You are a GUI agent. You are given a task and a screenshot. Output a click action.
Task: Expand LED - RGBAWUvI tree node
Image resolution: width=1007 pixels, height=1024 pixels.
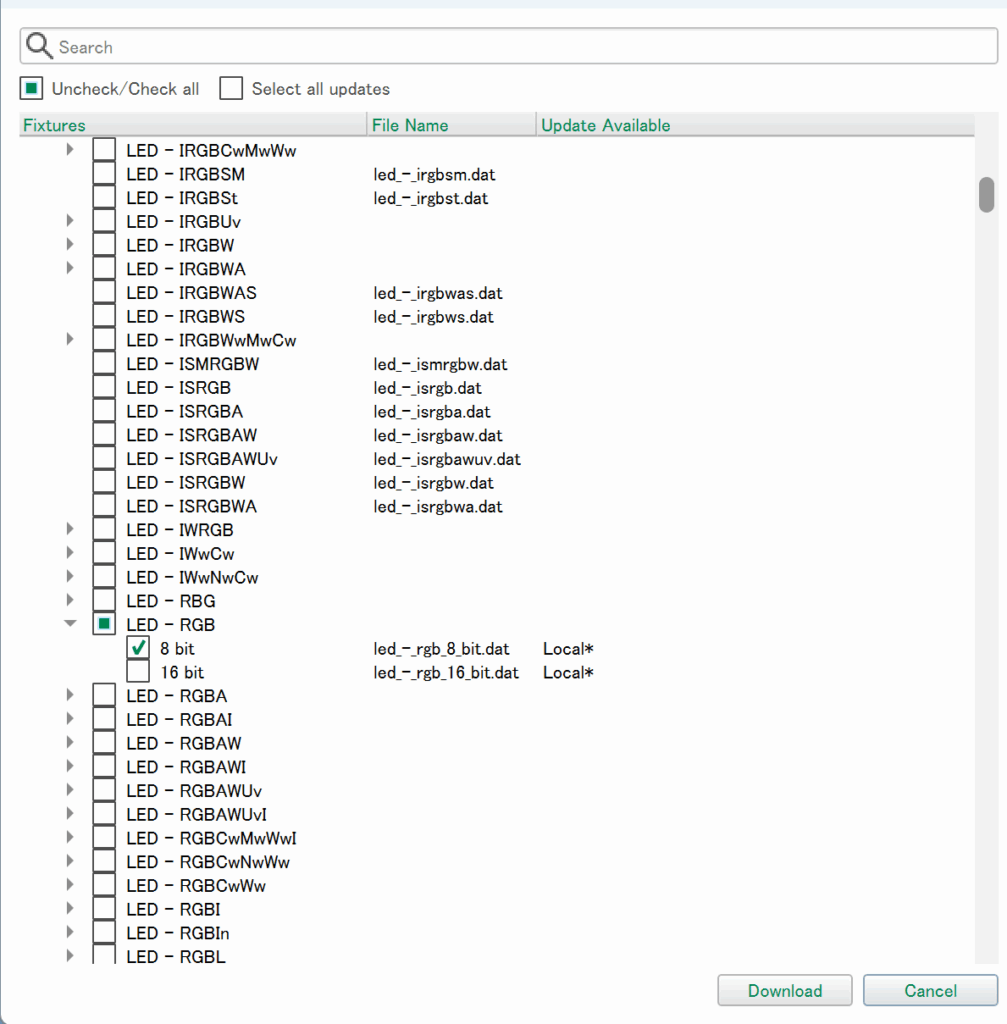click(x=70, y=814)
